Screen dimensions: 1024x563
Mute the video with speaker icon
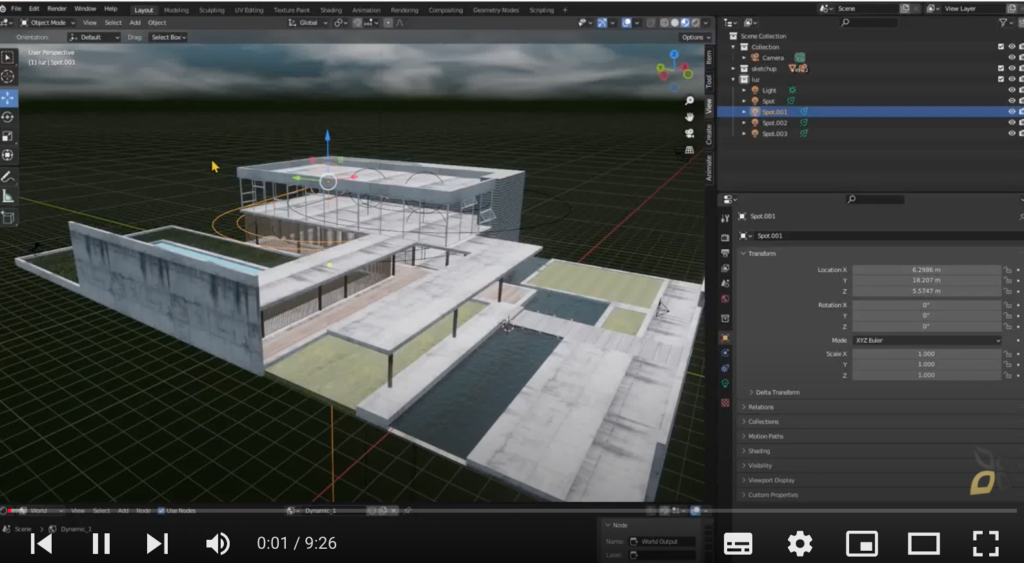click(217, 543)
